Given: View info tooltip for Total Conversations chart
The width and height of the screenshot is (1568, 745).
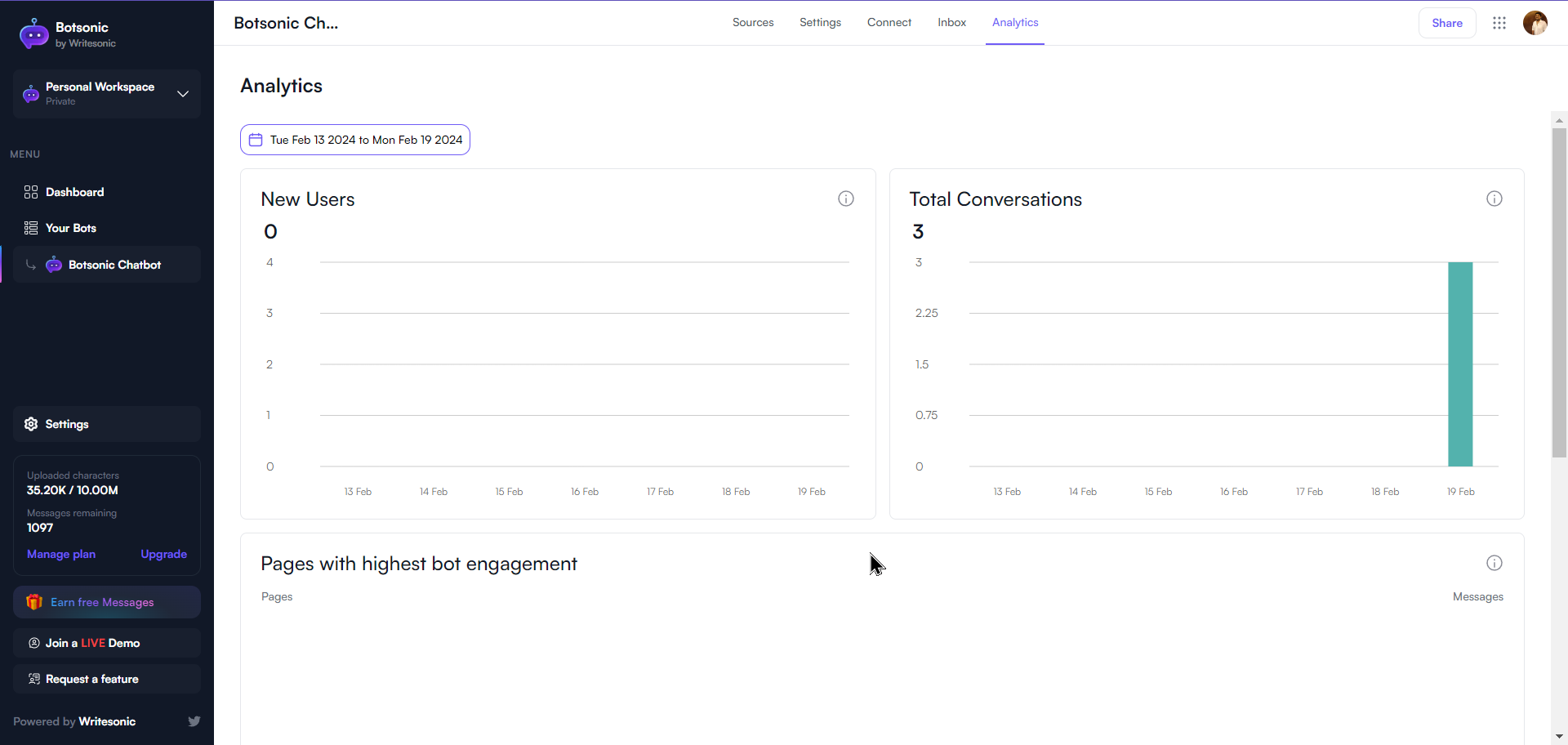Looking at the screenshot, I should click(1494, 199).
